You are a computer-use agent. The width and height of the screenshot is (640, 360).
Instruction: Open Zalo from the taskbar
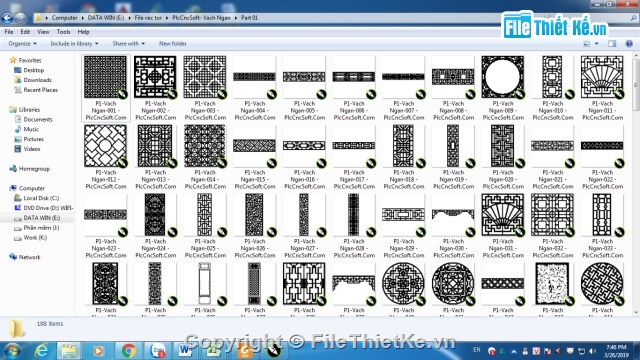click(x=158, y=351)
